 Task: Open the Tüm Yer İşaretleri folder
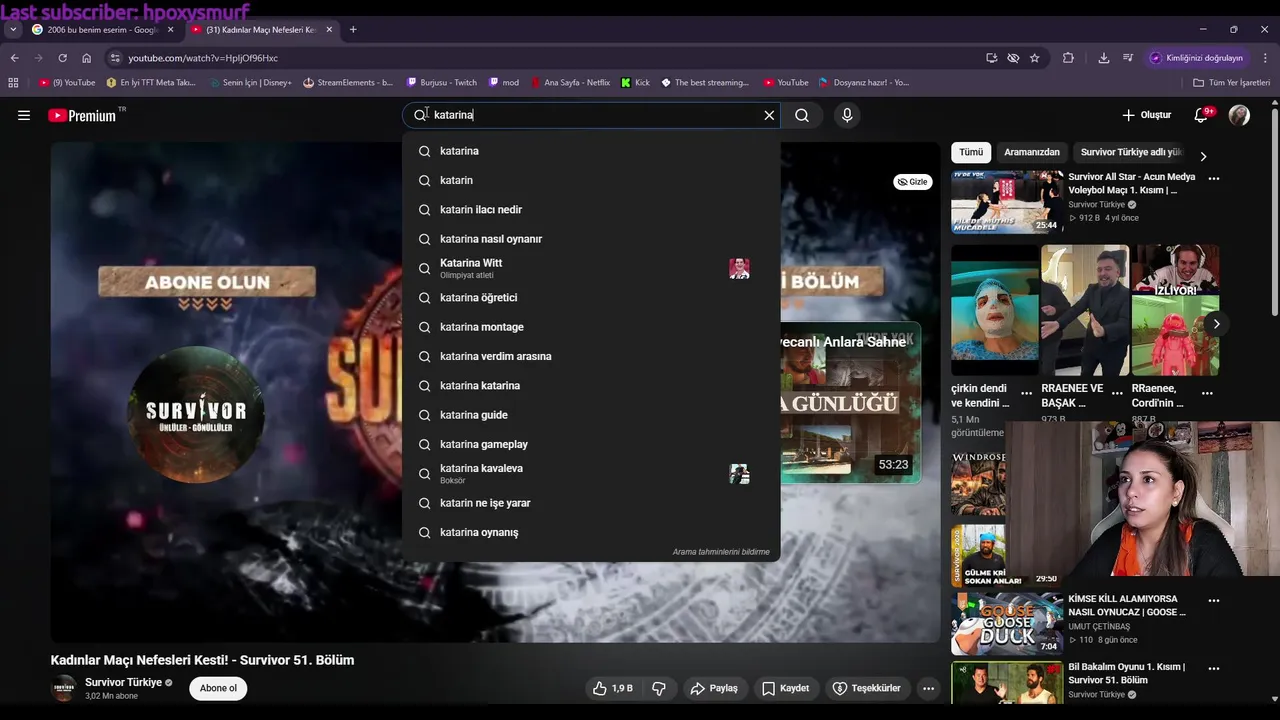coord(1232,83)
